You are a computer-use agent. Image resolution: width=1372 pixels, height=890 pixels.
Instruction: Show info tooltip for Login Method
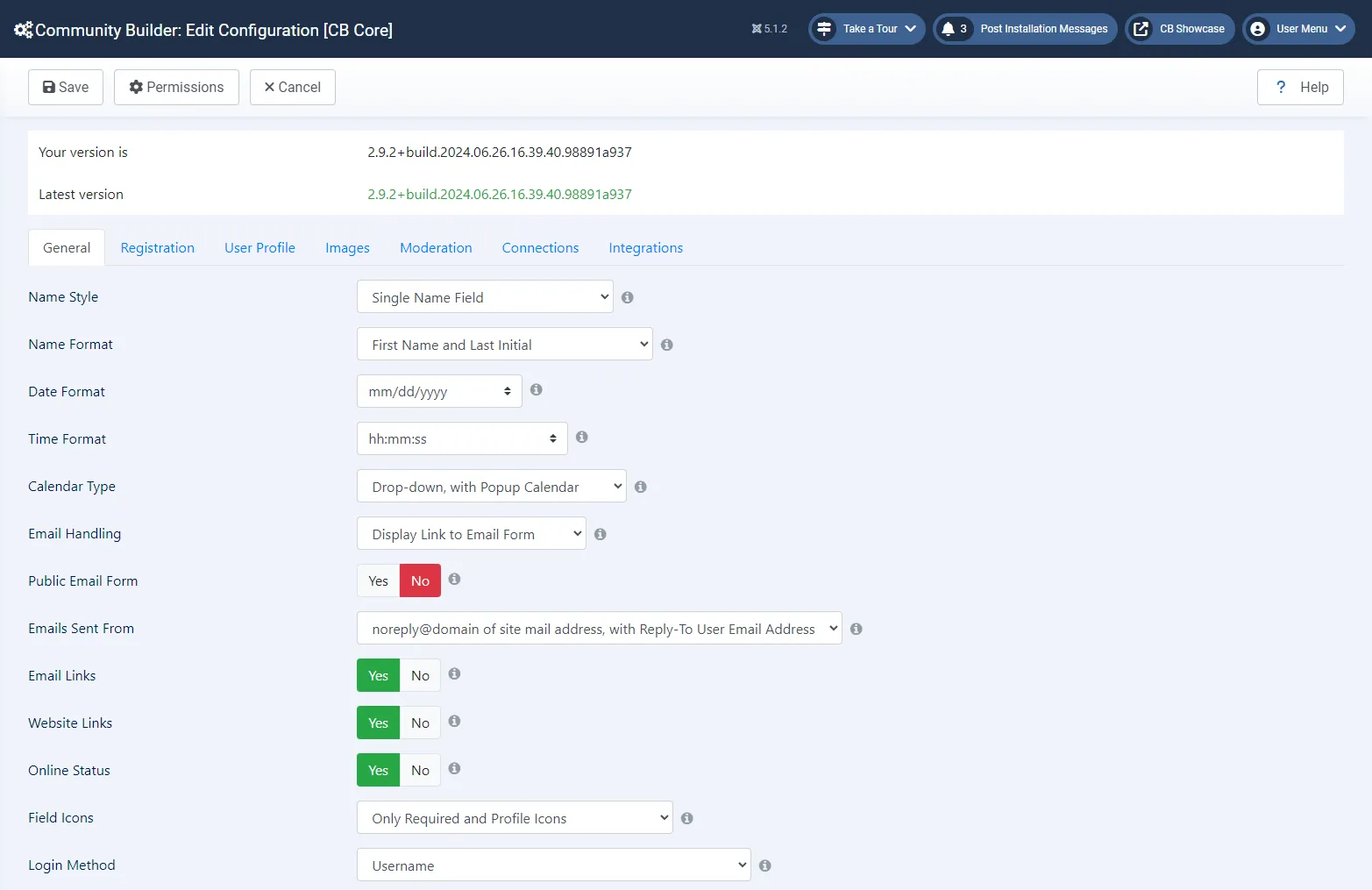point(765,865)
